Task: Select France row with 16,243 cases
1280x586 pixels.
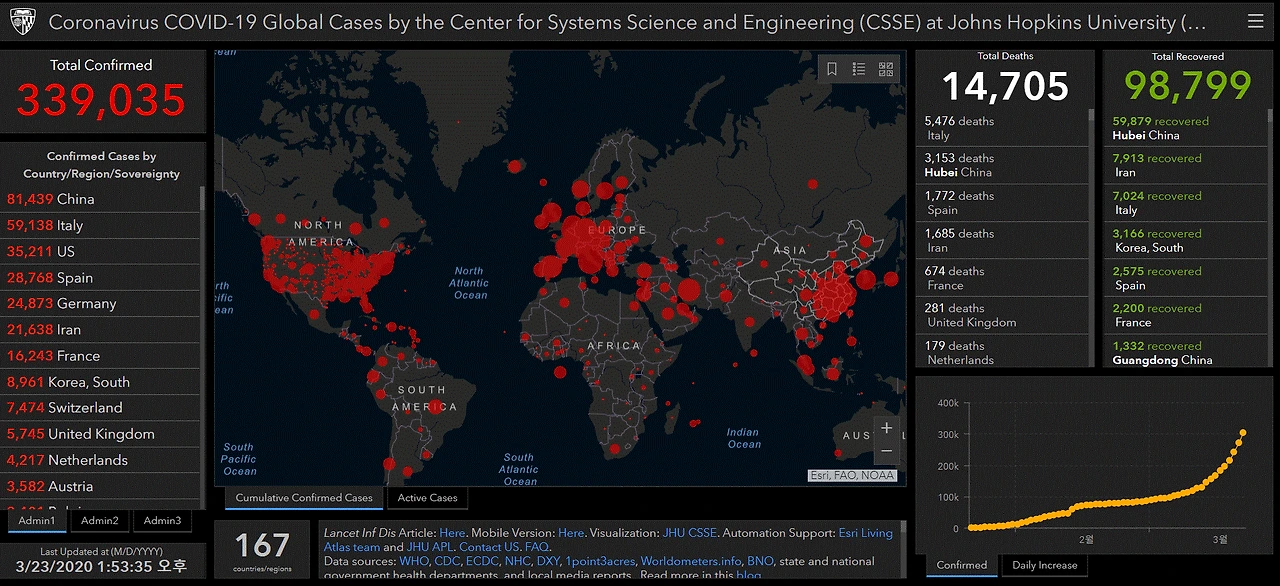Action: pos(101,355)
